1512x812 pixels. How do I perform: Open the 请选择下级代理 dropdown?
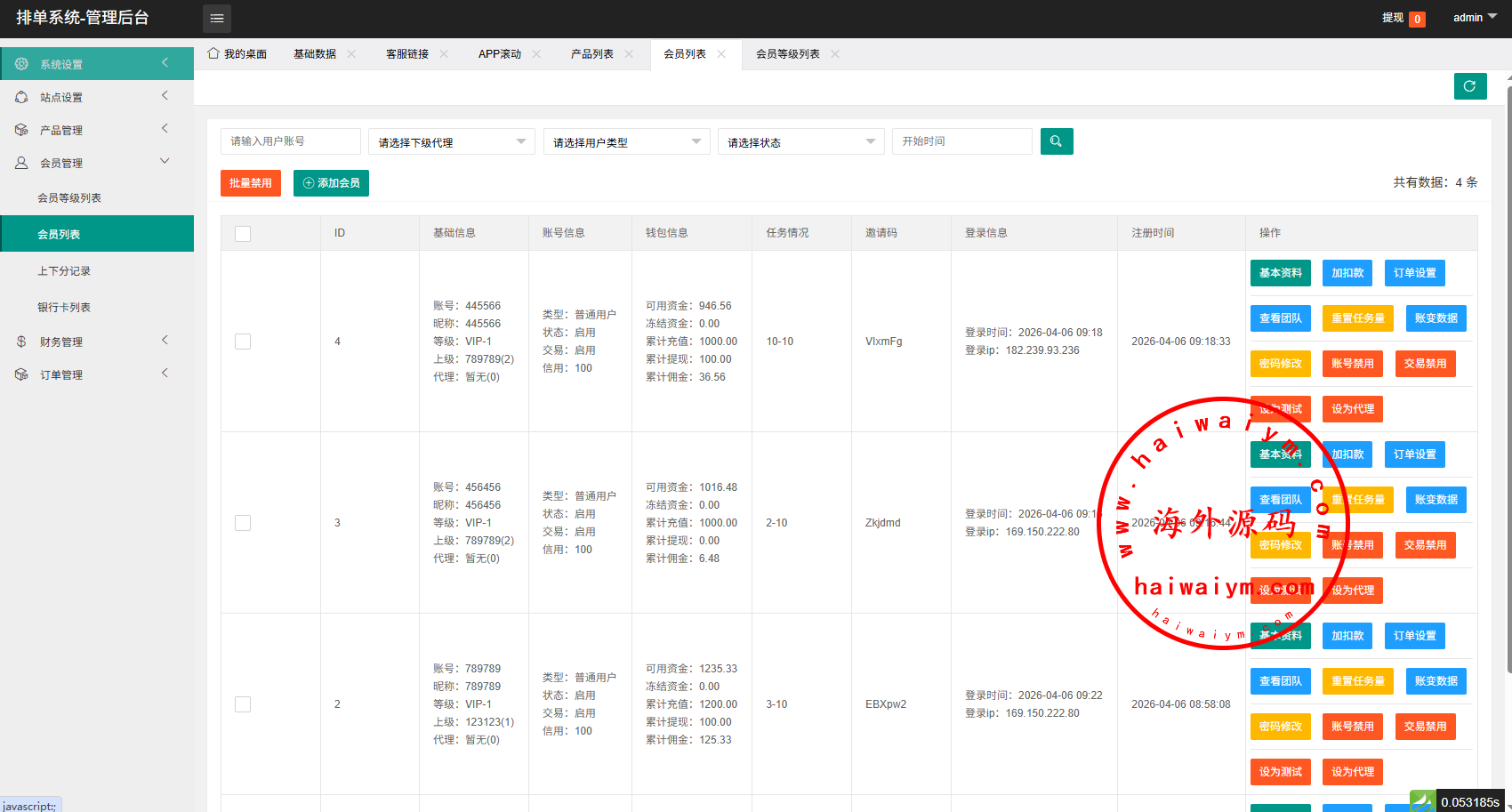[x=451, y=142]
